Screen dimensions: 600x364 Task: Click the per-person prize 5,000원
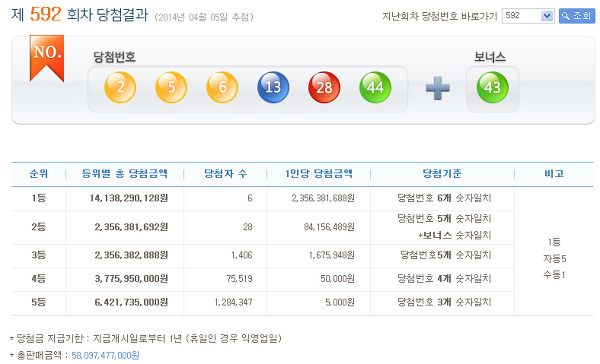point(340,302)
